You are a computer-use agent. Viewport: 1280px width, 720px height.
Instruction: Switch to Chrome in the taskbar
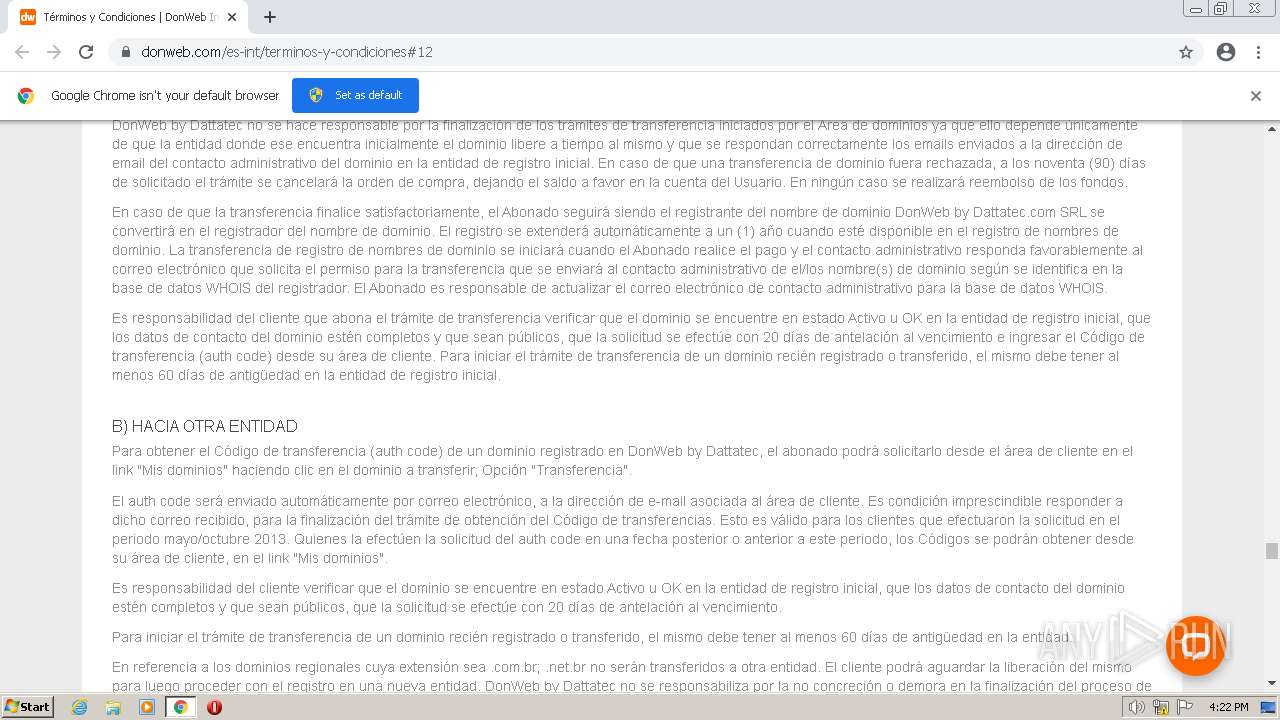tap(180, 707)
